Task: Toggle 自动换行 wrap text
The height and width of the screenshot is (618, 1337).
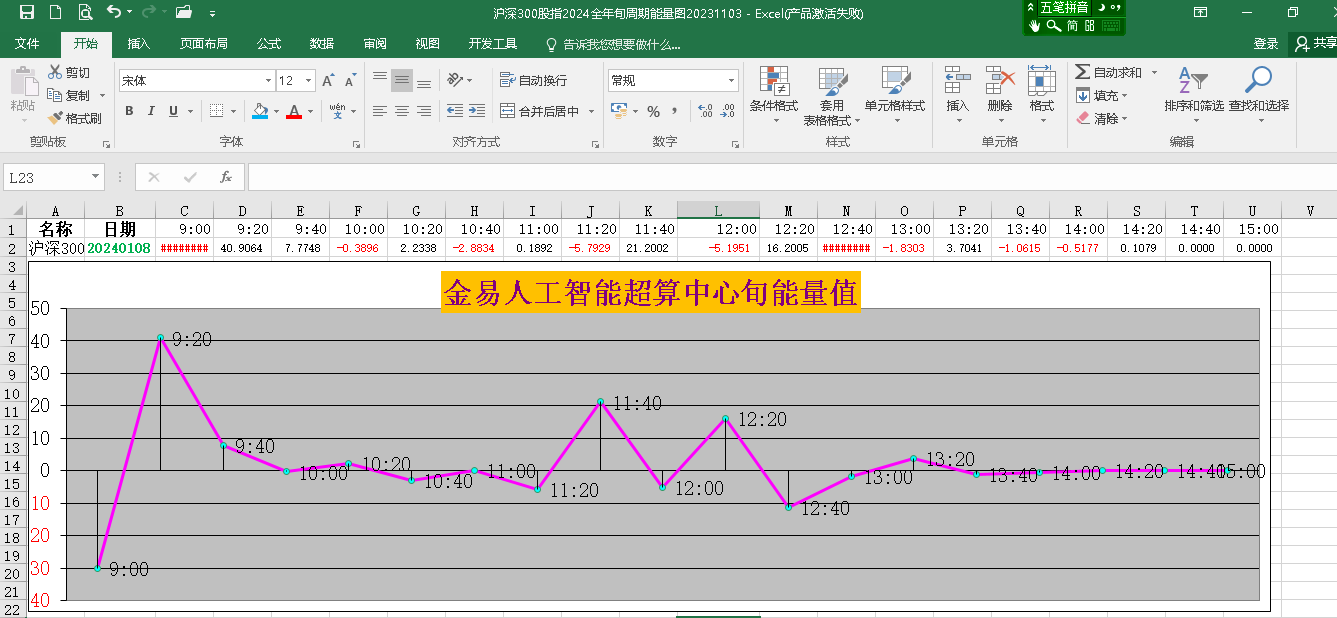Action: [533, 80]
